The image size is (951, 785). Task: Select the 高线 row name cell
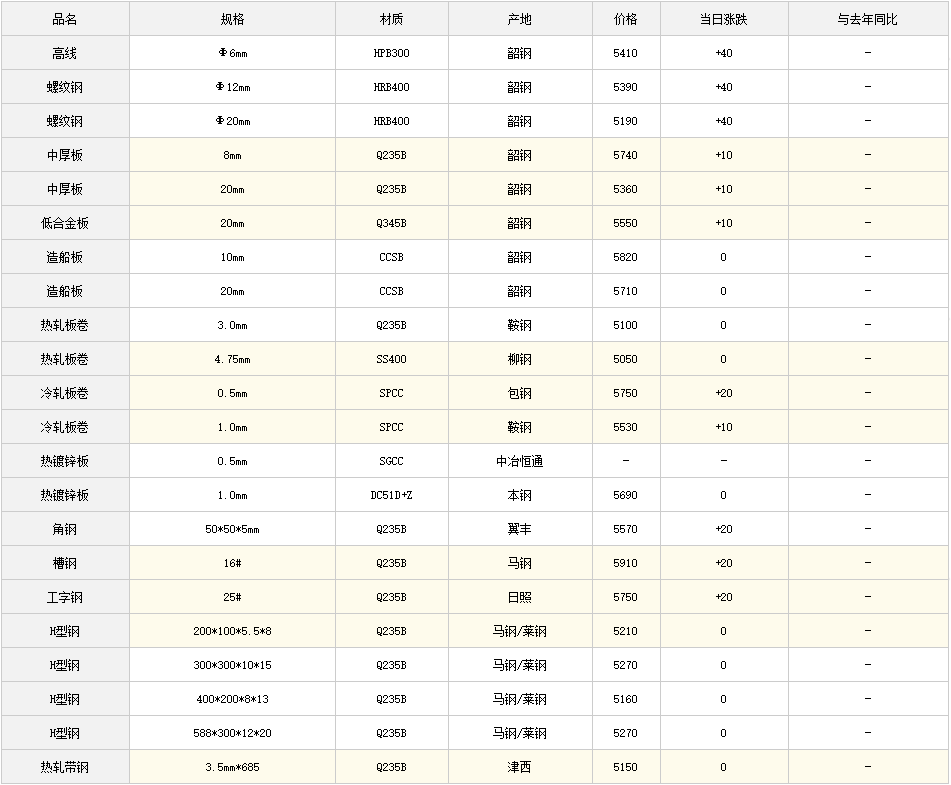[65, 53]
